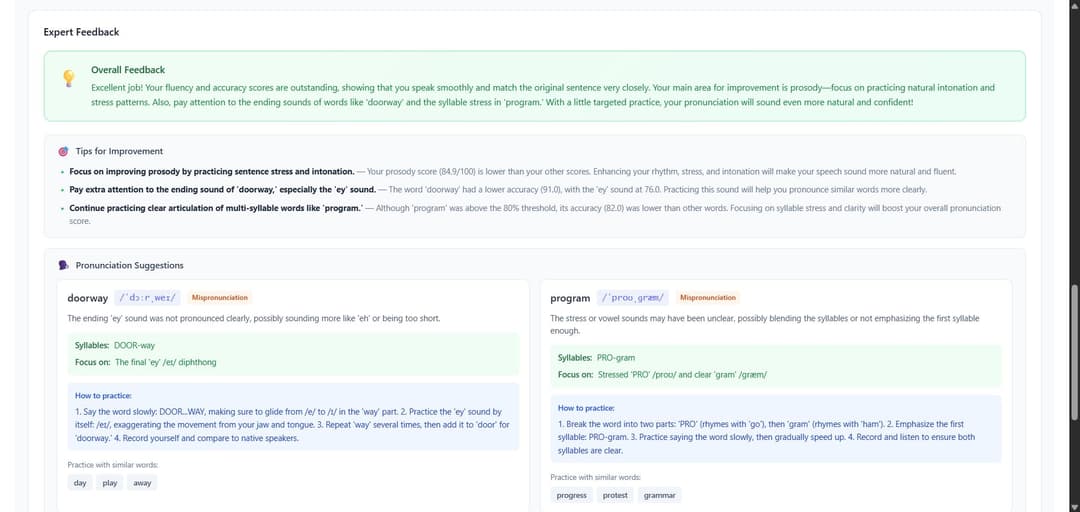Click the program phonetic transcription chip
Image resolution: width=1080 pixels, height=512 pixels.
[633, 298]
